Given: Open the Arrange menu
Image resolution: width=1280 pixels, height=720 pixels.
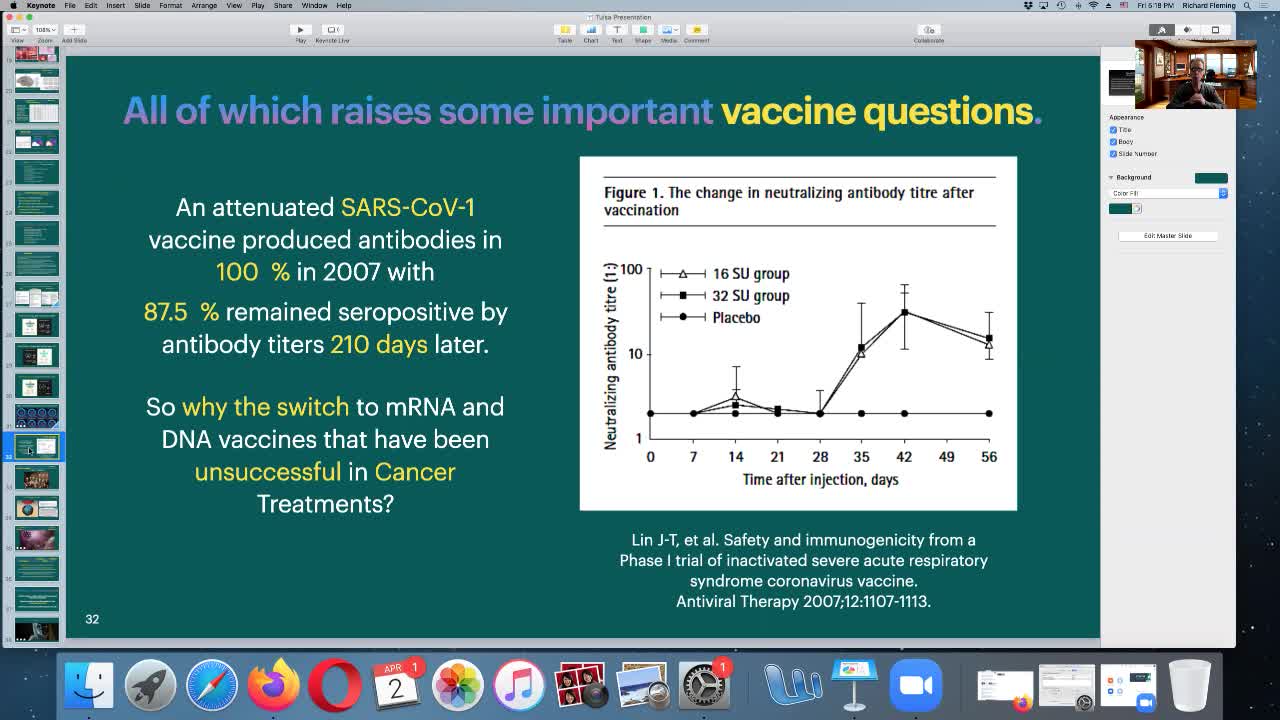Looking at the screenshot, I should pyautogui.click(x=204, y=5).
